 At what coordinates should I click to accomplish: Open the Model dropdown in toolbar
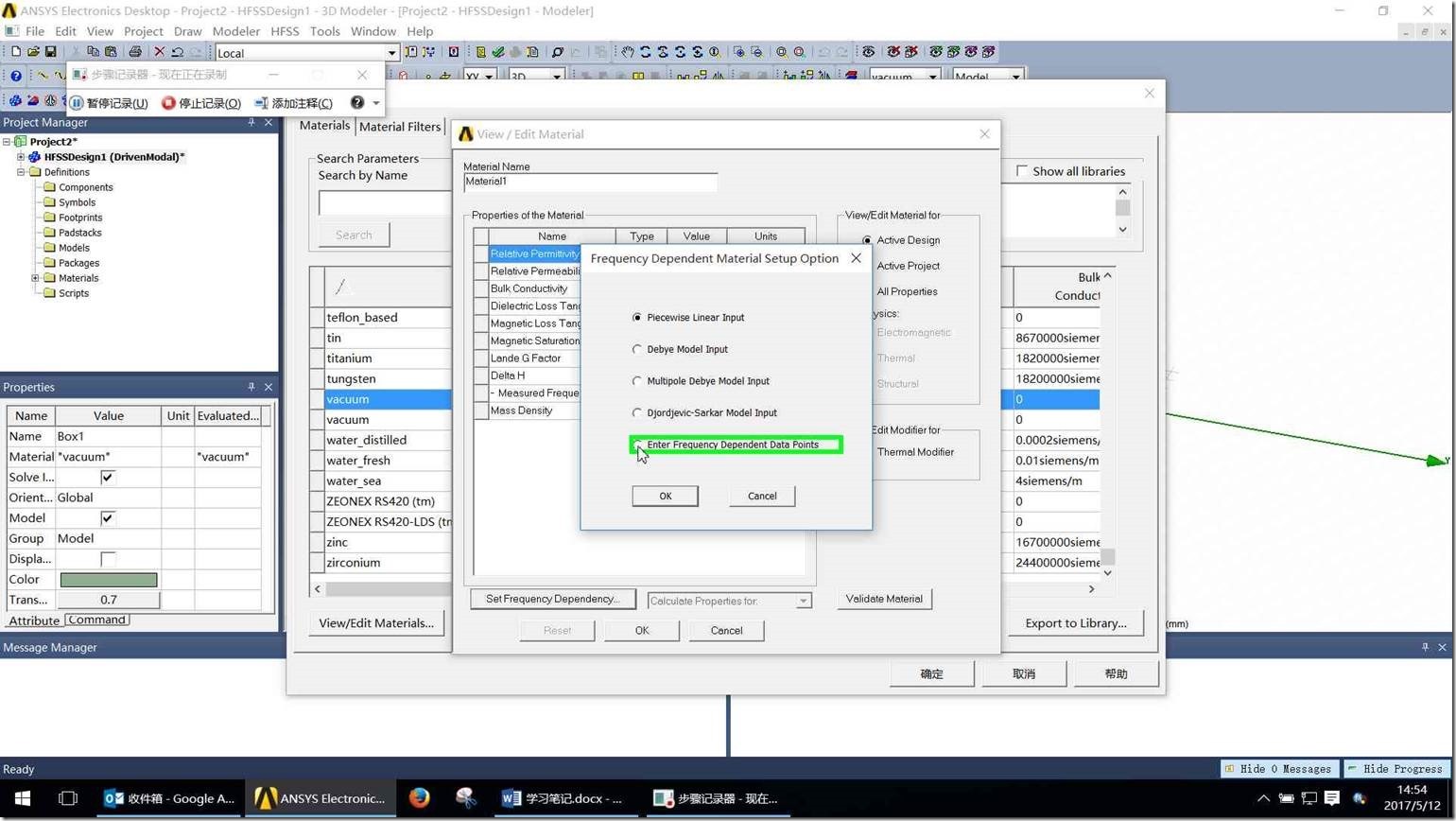(x=1016, y=77)
